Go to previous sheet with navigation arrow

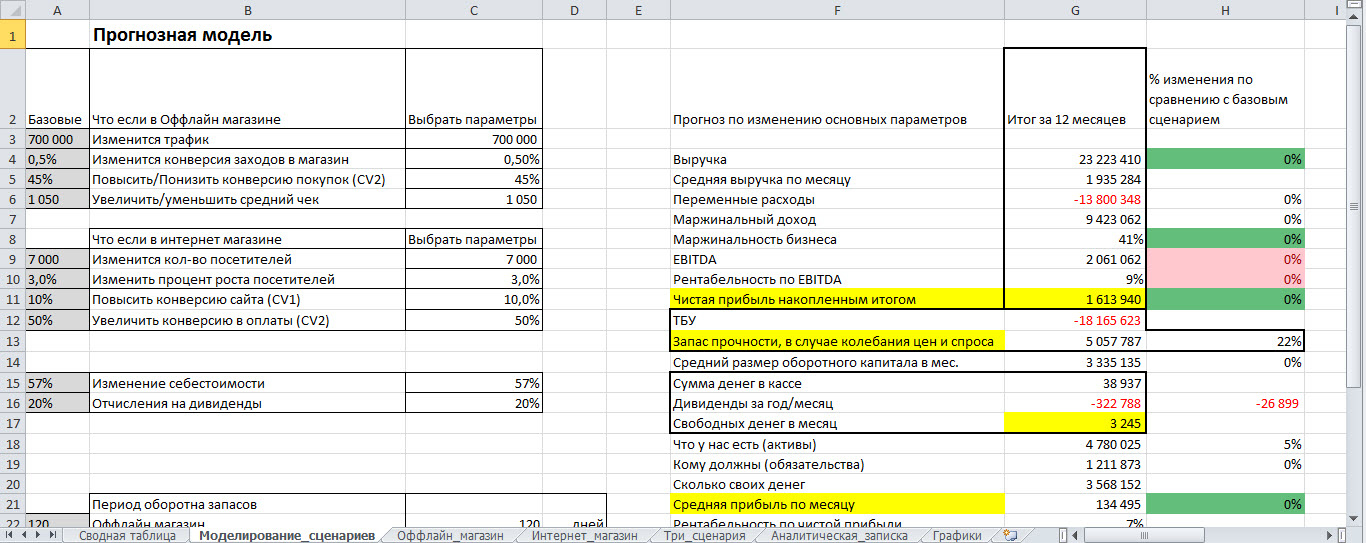[x=24, y=535]
